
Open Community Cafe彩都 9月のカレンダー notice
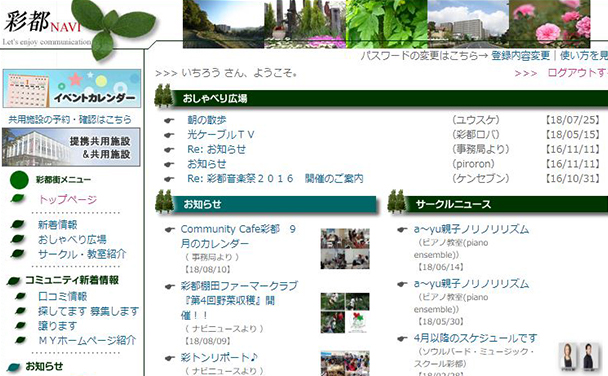(238, 236)
